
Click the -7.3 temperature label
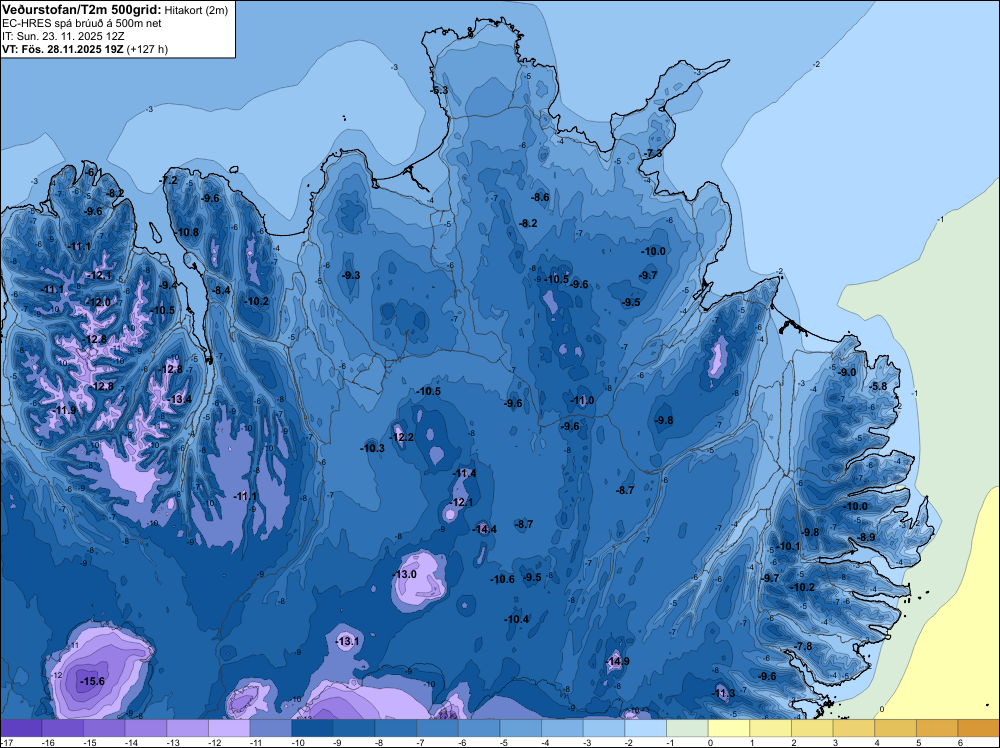click(x=653, y=154)
